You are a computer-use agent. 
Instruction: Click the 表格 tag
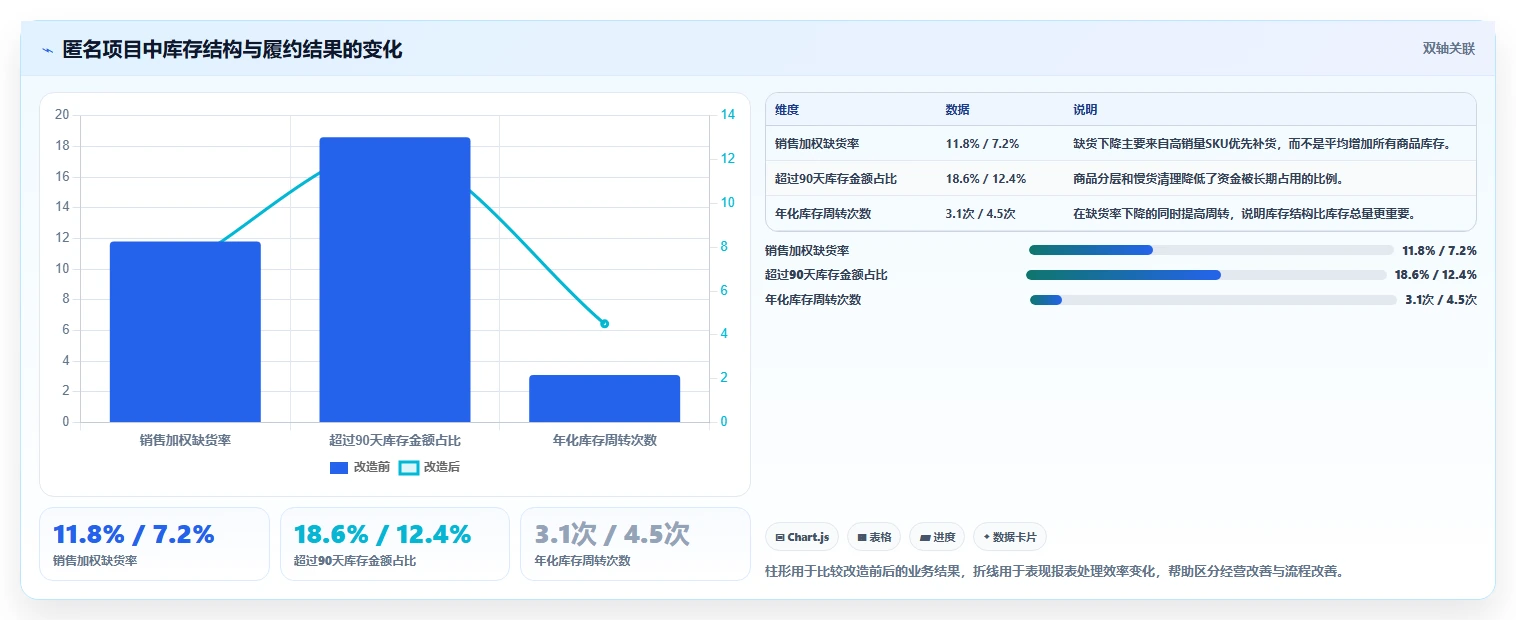(x=874, y=537)
